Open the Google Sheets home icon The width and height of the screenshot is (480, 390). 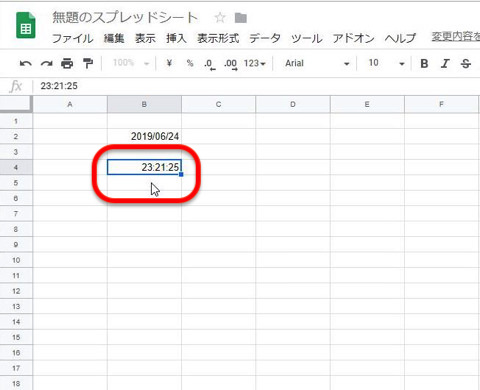point(26,25)
